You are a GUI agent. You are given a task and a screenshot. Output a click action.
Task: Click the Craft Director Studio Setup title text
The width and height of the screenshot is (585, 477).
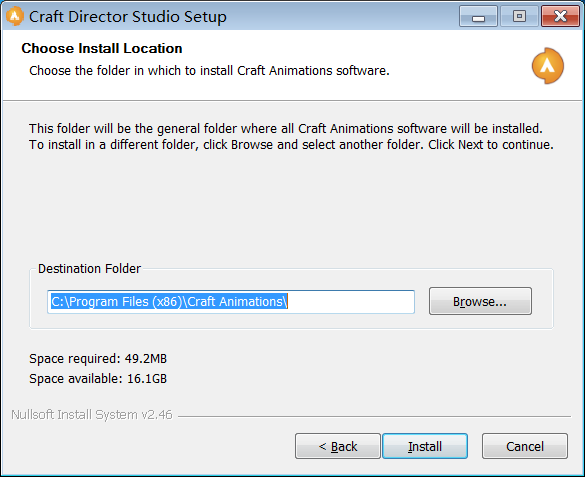tap(128, 17)
